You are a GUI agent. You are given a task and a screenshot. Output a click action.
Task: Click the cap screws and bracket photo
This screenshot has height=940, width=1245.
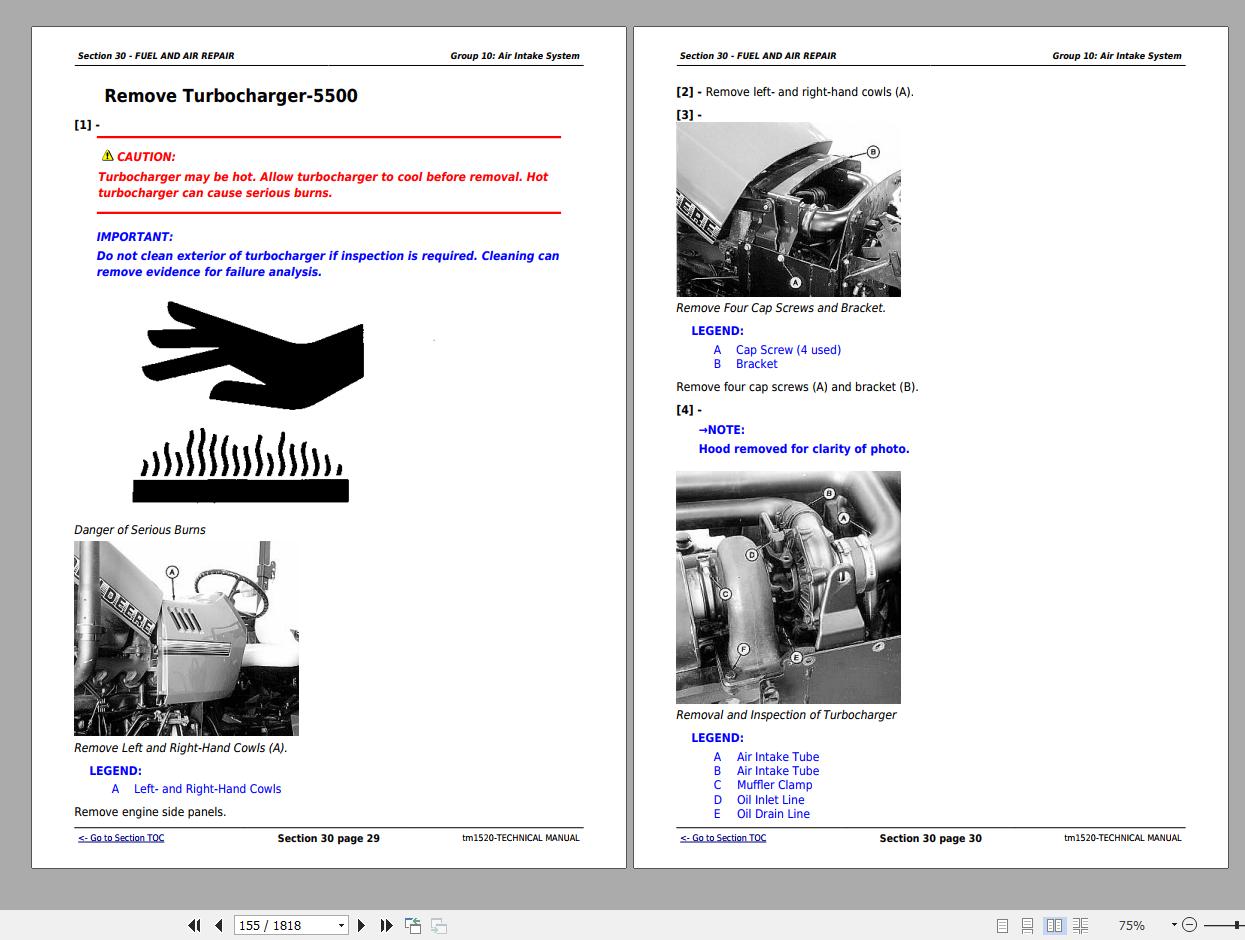[x=788, y=210]
